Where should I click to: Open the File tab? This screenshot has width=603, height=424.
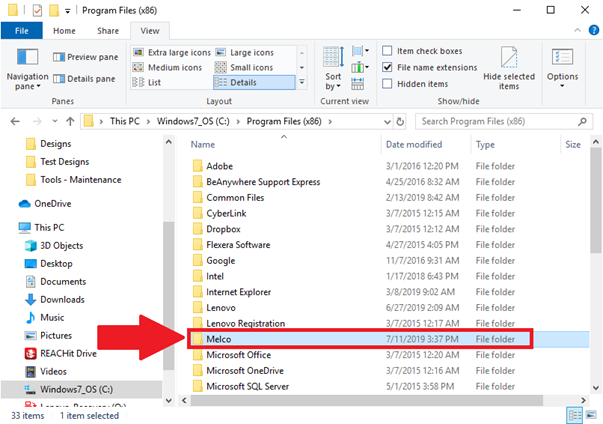point(21,31)
